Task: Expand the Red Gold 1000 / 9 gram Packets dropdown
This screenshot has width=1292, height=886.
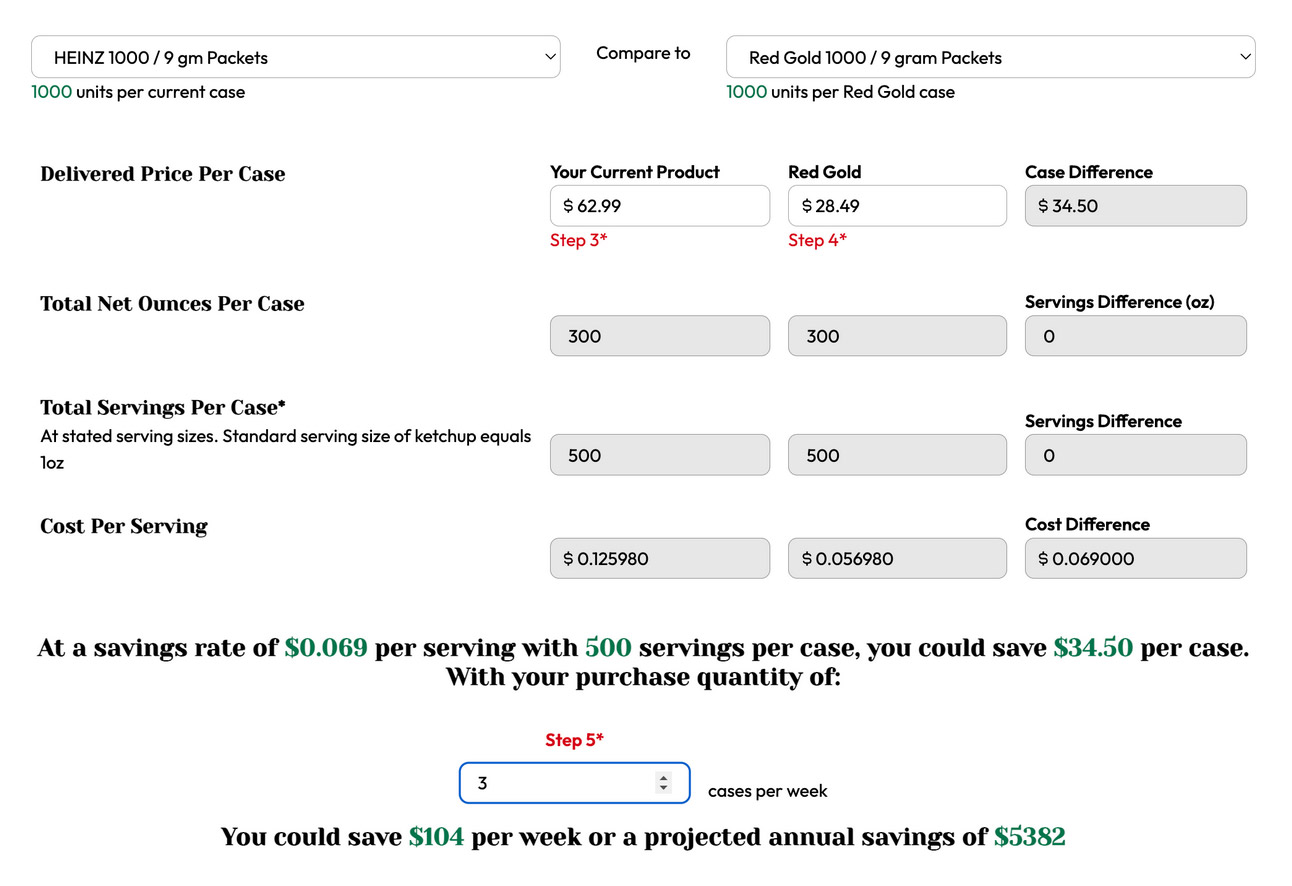Action: pos(990,57)
